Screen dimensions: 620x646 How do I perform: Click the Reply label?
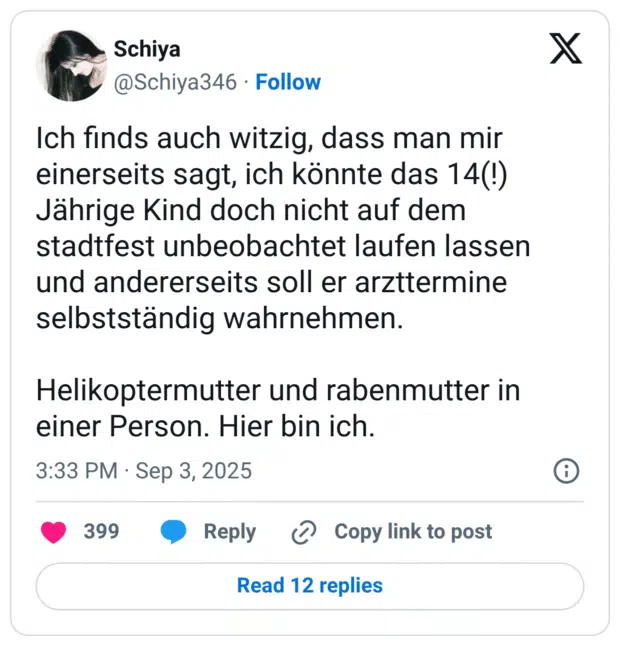[229, 532]
